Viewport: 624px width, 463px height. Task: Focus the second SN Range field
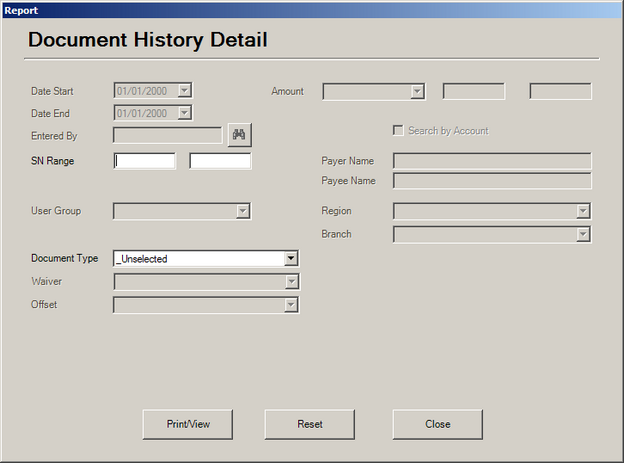pyautogui.click(x=220, y=161)
